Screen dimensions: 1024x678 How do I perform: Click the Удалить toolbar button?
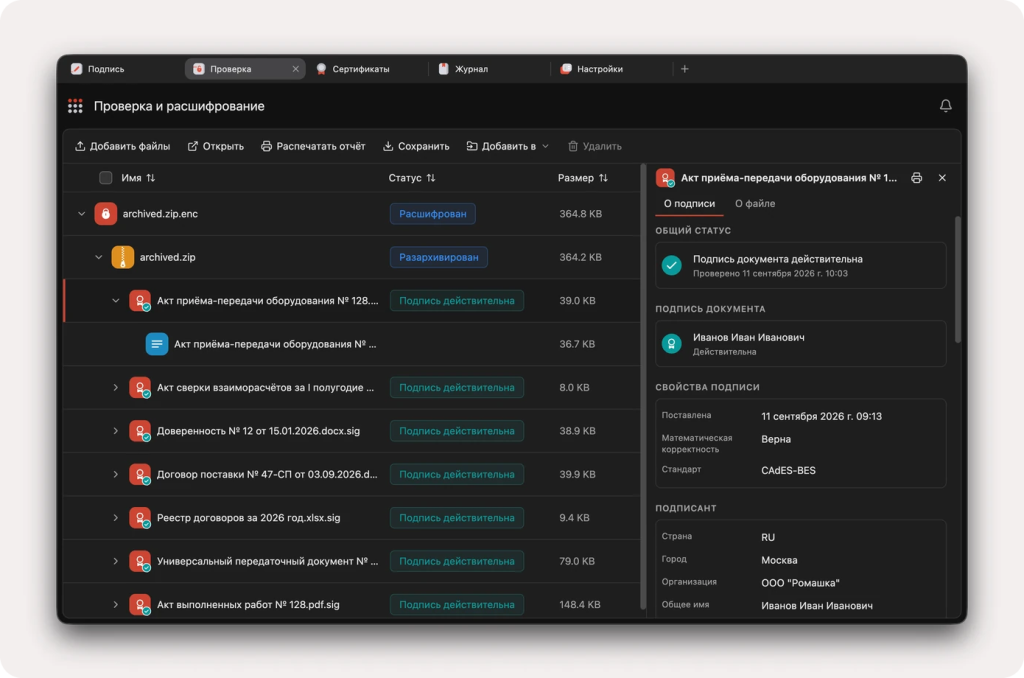pyautogui.click(x=594, y=146)
